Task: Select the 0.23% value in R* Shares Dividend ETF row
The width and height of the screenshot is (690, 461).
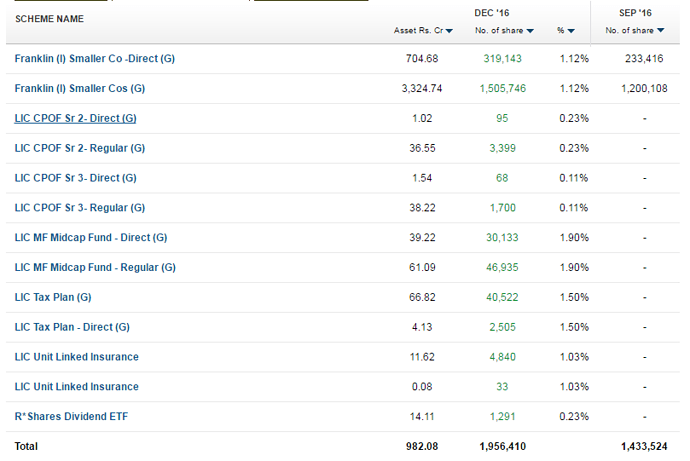Action: tap(574, 417)
